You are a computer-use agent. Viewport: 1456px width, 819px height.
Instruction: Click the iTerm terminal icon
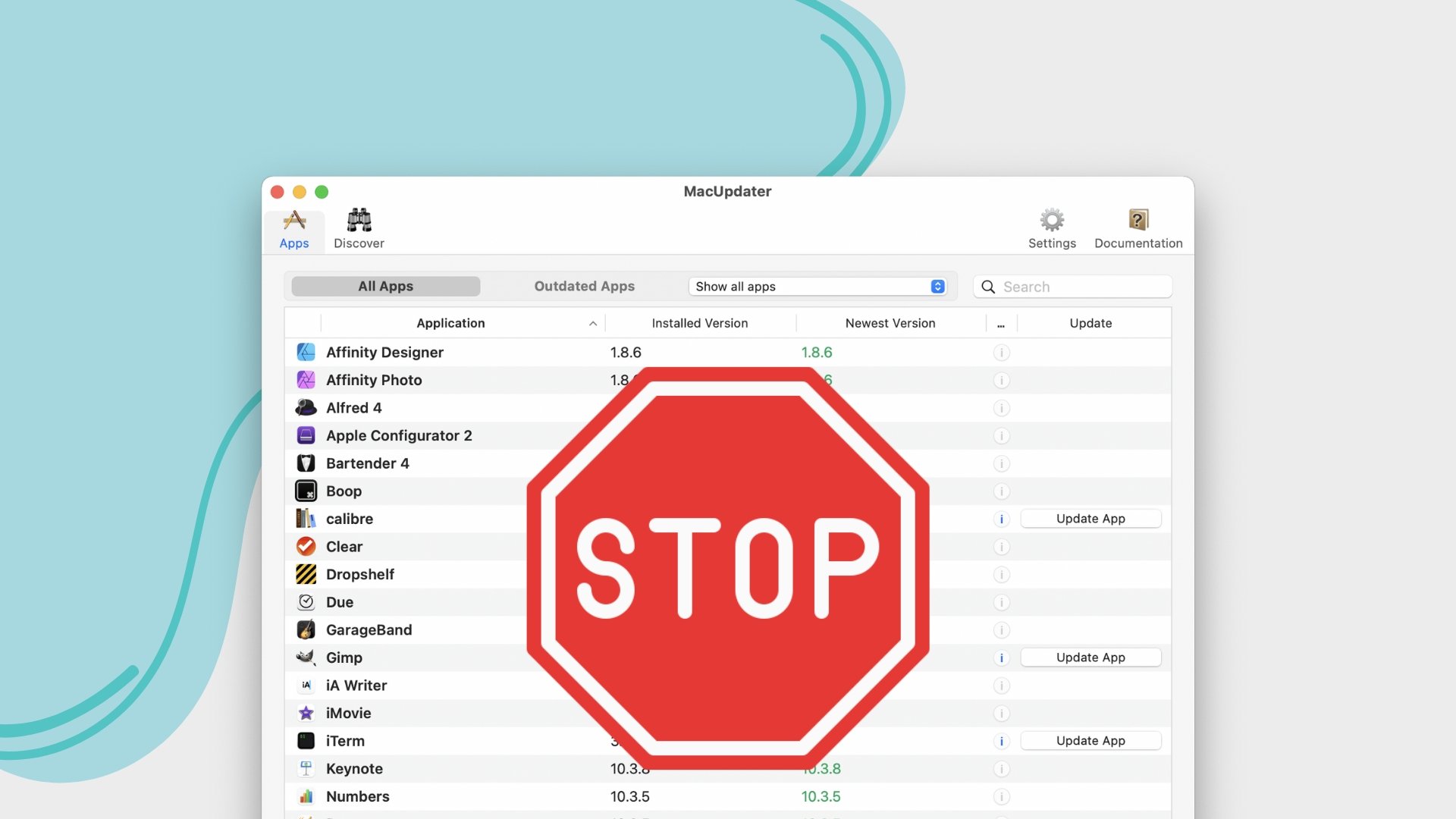coord(306,741)
